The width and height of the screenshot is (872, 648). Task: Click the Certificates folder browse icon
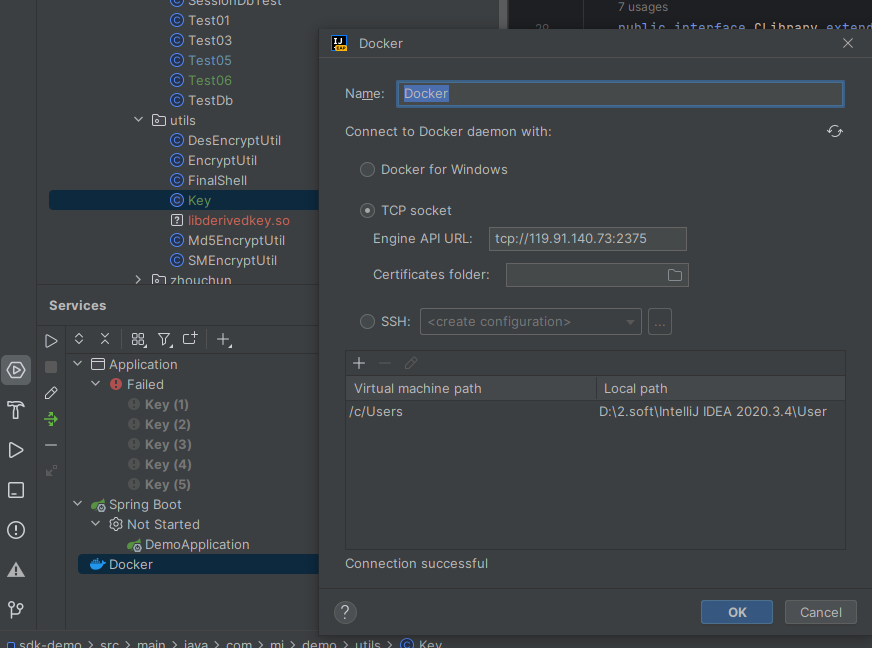[674, 275]
